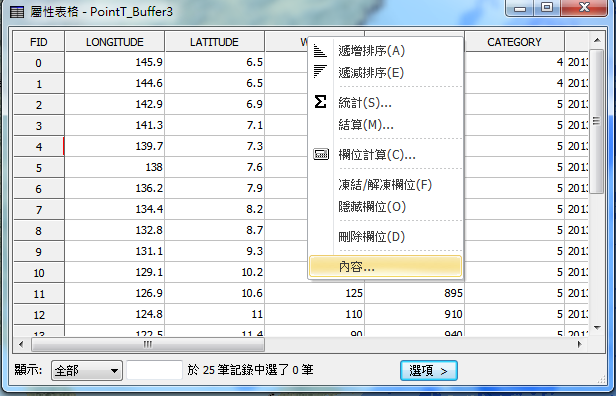
Task: Click the table icon in the title bar
Action: point(17,12)
